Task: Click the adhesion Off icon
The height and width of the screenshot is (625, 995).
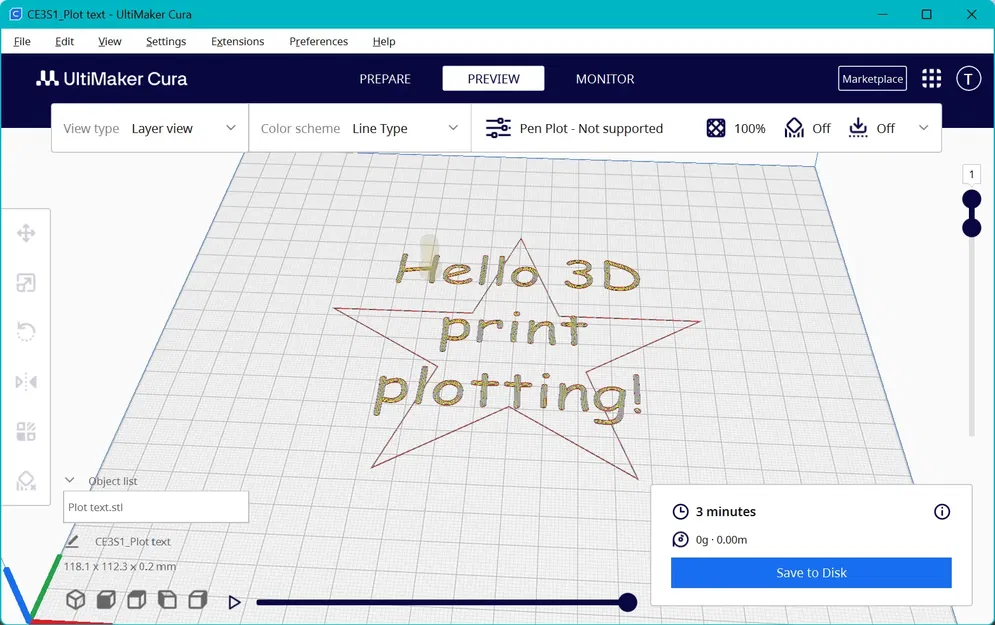Action: tap(858, 128)
